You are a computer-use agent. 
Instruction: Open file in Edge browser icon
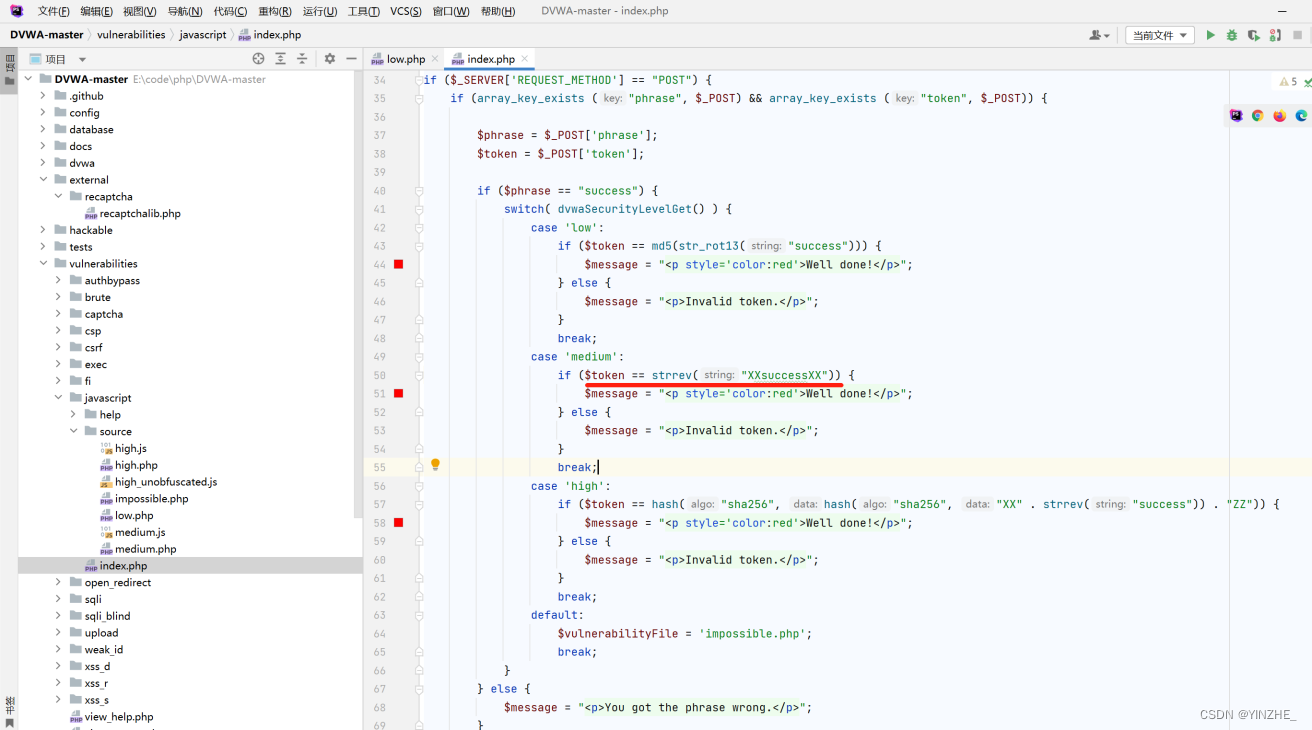(x=1301, y=116)
